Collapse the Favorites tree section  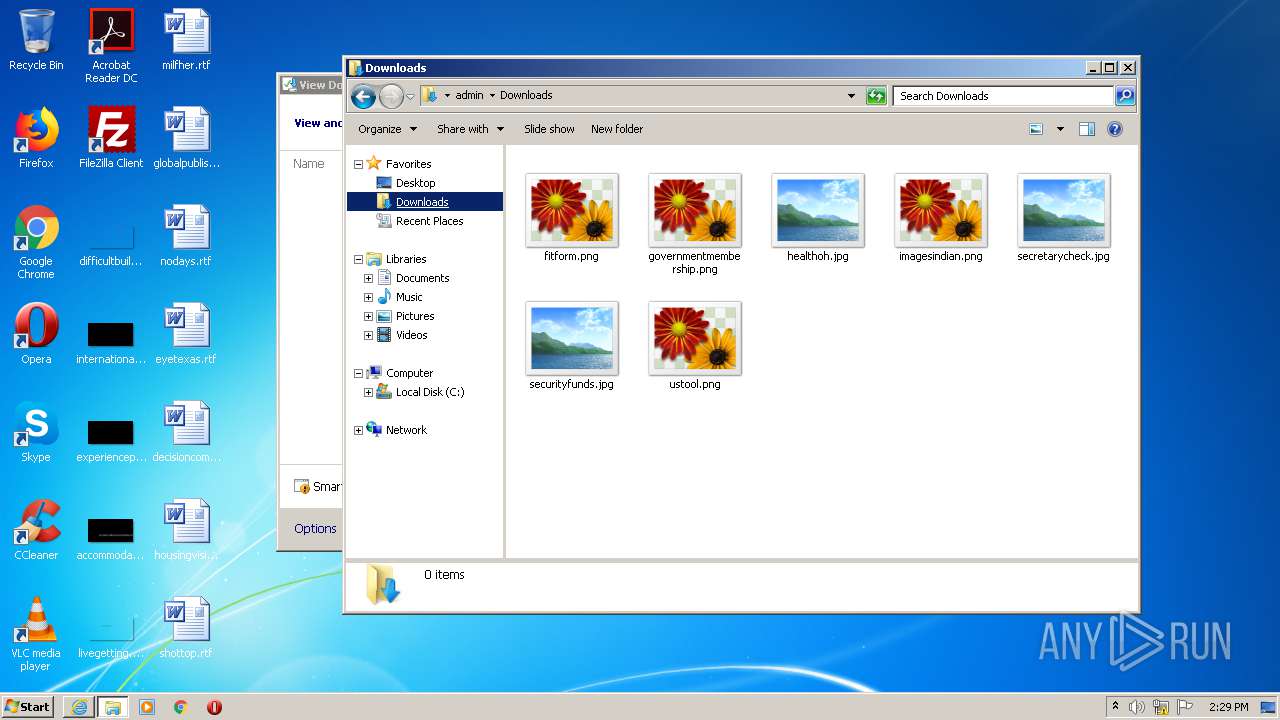358,164
